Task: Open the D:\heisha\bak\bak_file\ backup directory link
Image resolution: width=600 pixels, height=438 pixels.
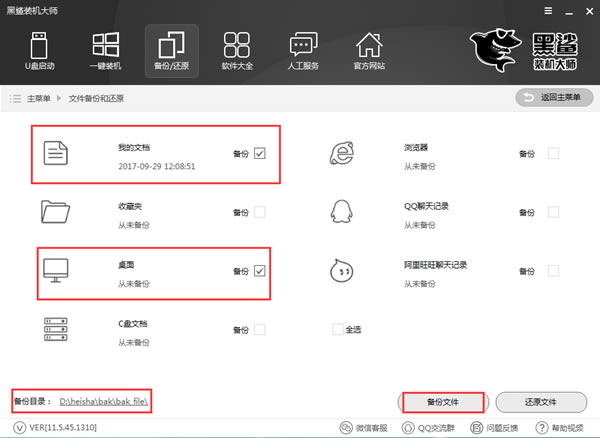Action: pyautogui.click(x=104, y=402)
